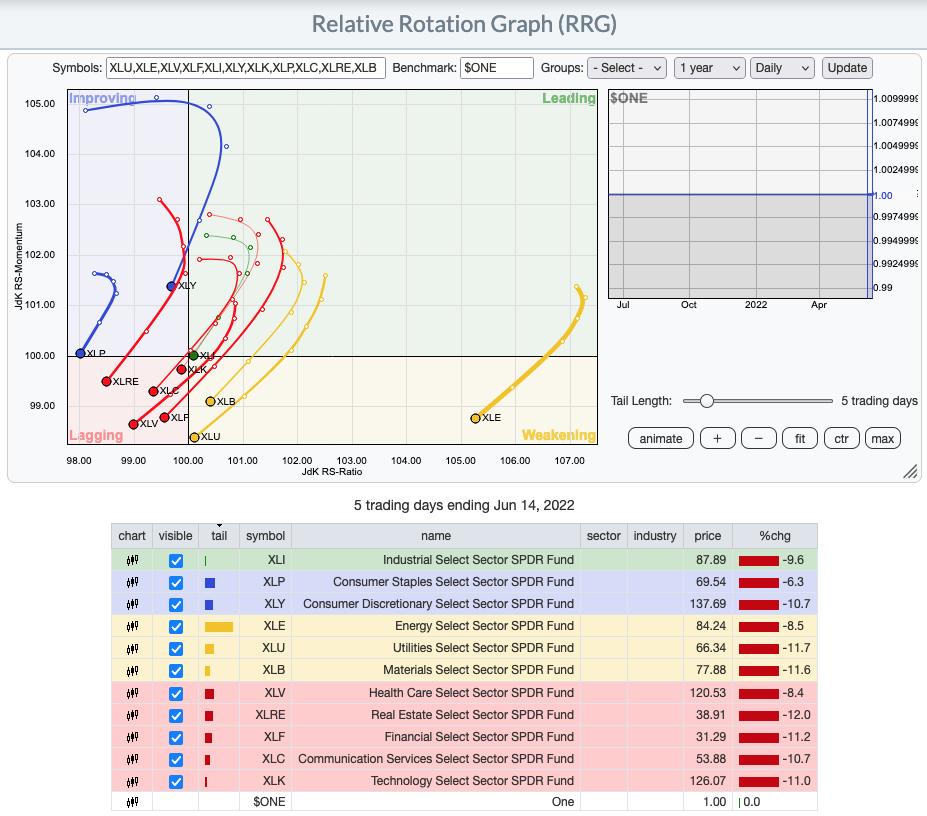Zoom in with the plus button
This screenshot has height=816, width=927.
coord(718,439)
